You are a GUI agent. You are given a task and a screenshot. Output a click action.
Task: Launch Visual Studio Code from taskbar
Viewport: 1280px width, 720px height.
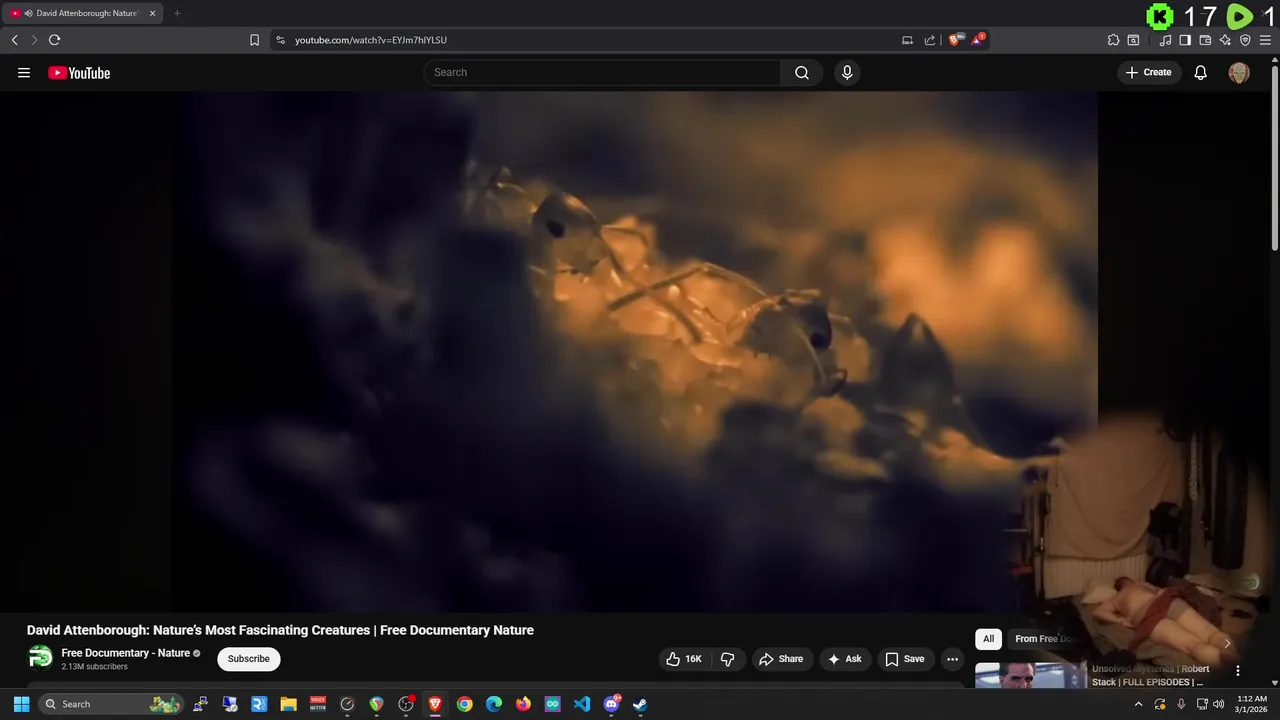tap(582, 704)
